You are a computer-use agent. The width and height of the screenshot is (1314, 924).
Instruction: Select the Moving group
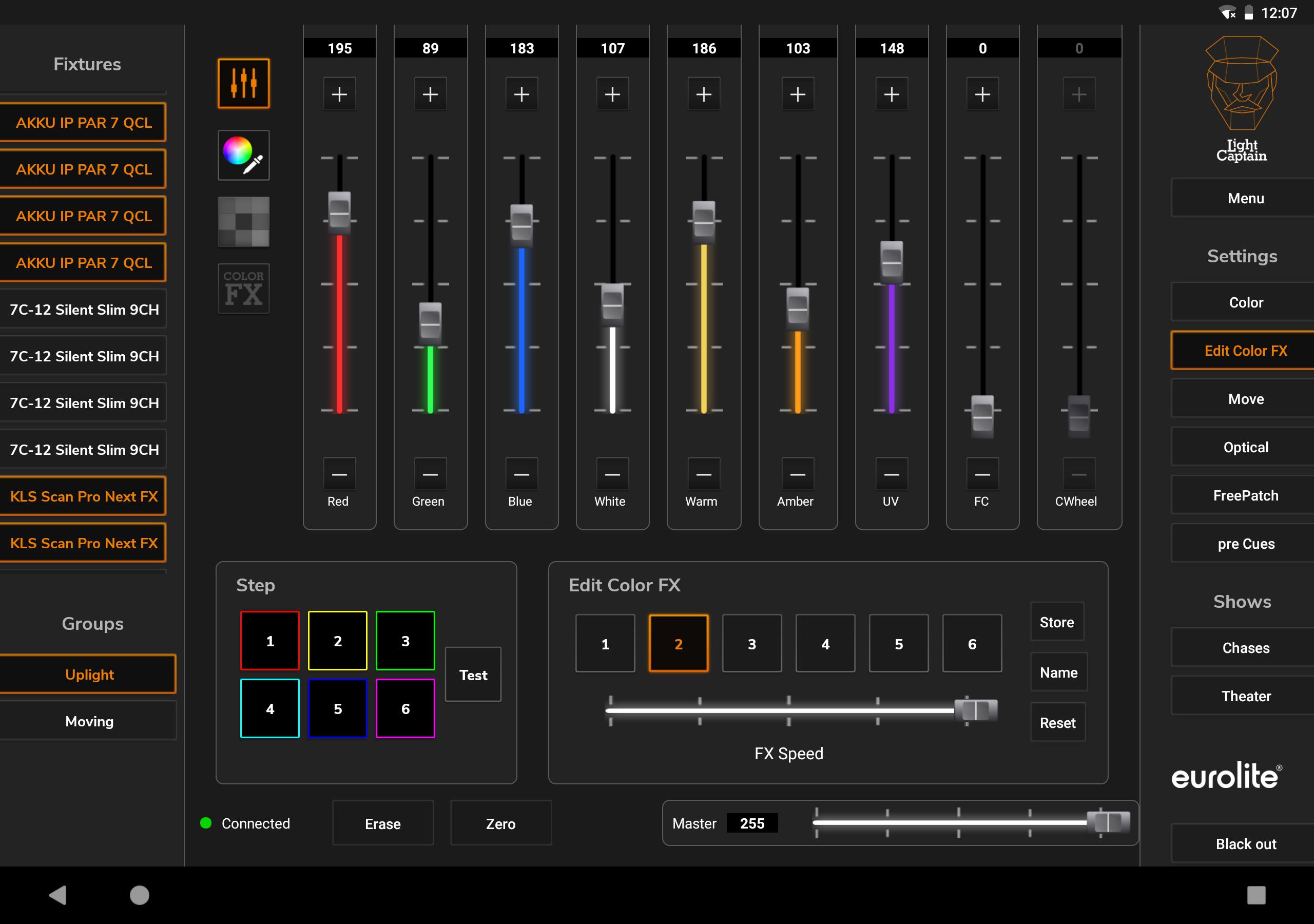pos(88,721)
